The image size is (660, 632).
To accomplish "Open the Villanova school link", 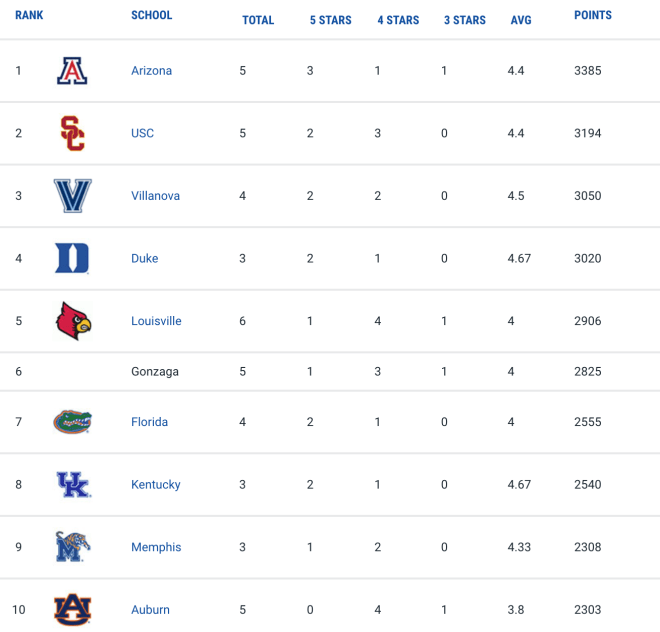I will pyautogui.click(x=155, y=196).
